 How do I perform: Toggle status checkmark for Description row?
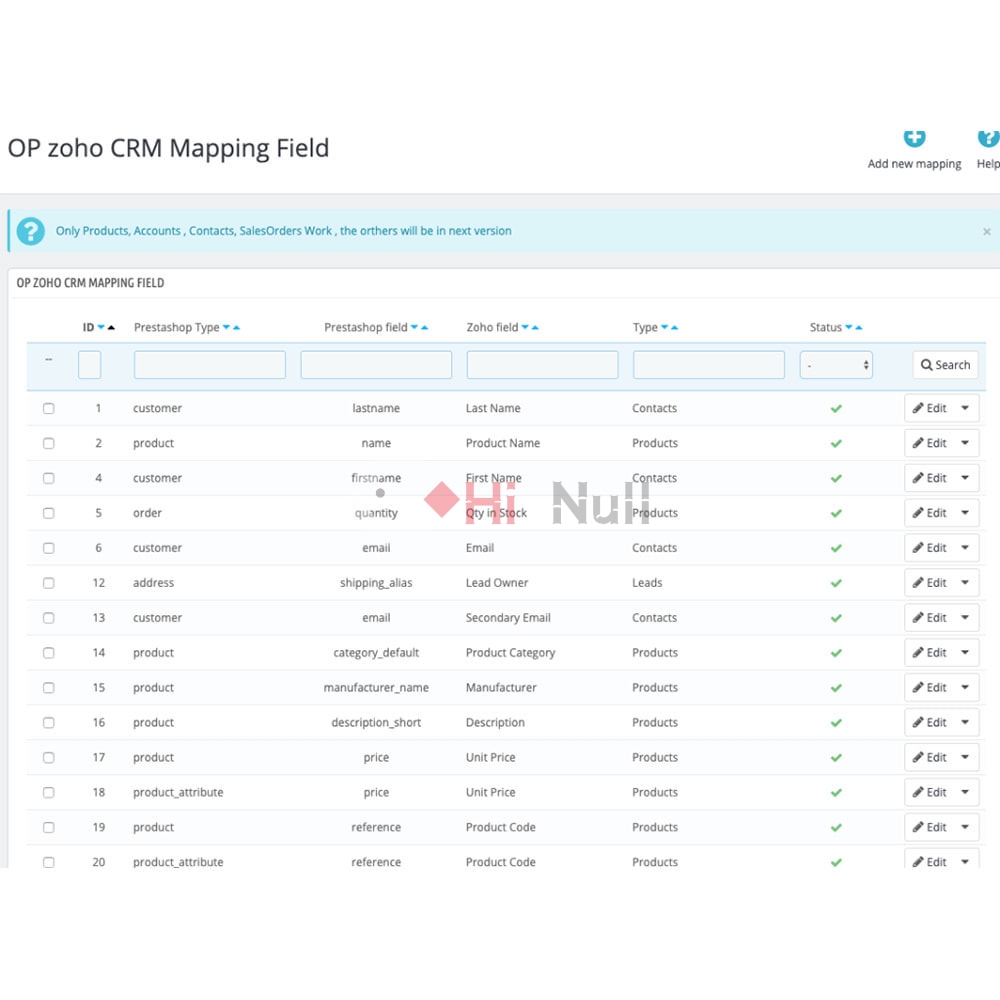click(836, 723)
